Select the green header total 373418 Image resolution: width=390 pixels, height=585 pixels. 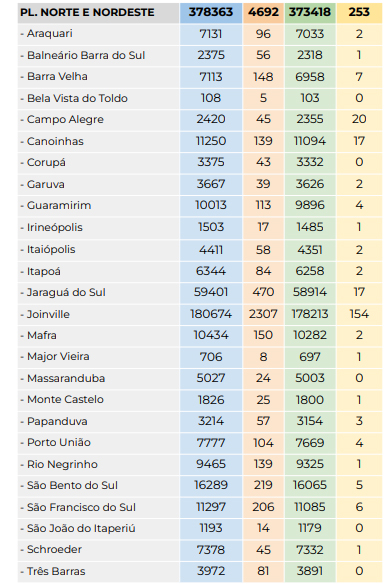point(310,12)
